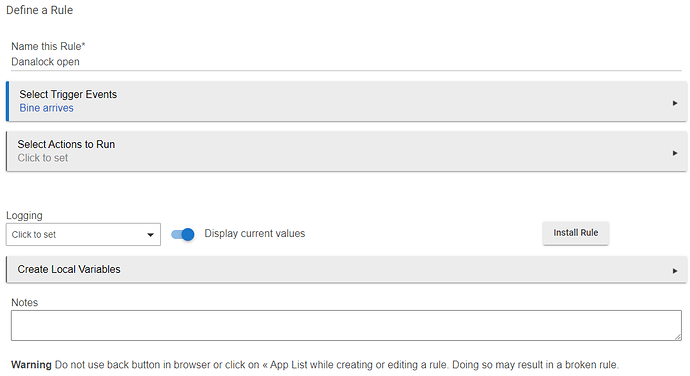Click the 'Define a Rule' page heading
Screen dimensions: 690x376
click(x=40, y=10)
